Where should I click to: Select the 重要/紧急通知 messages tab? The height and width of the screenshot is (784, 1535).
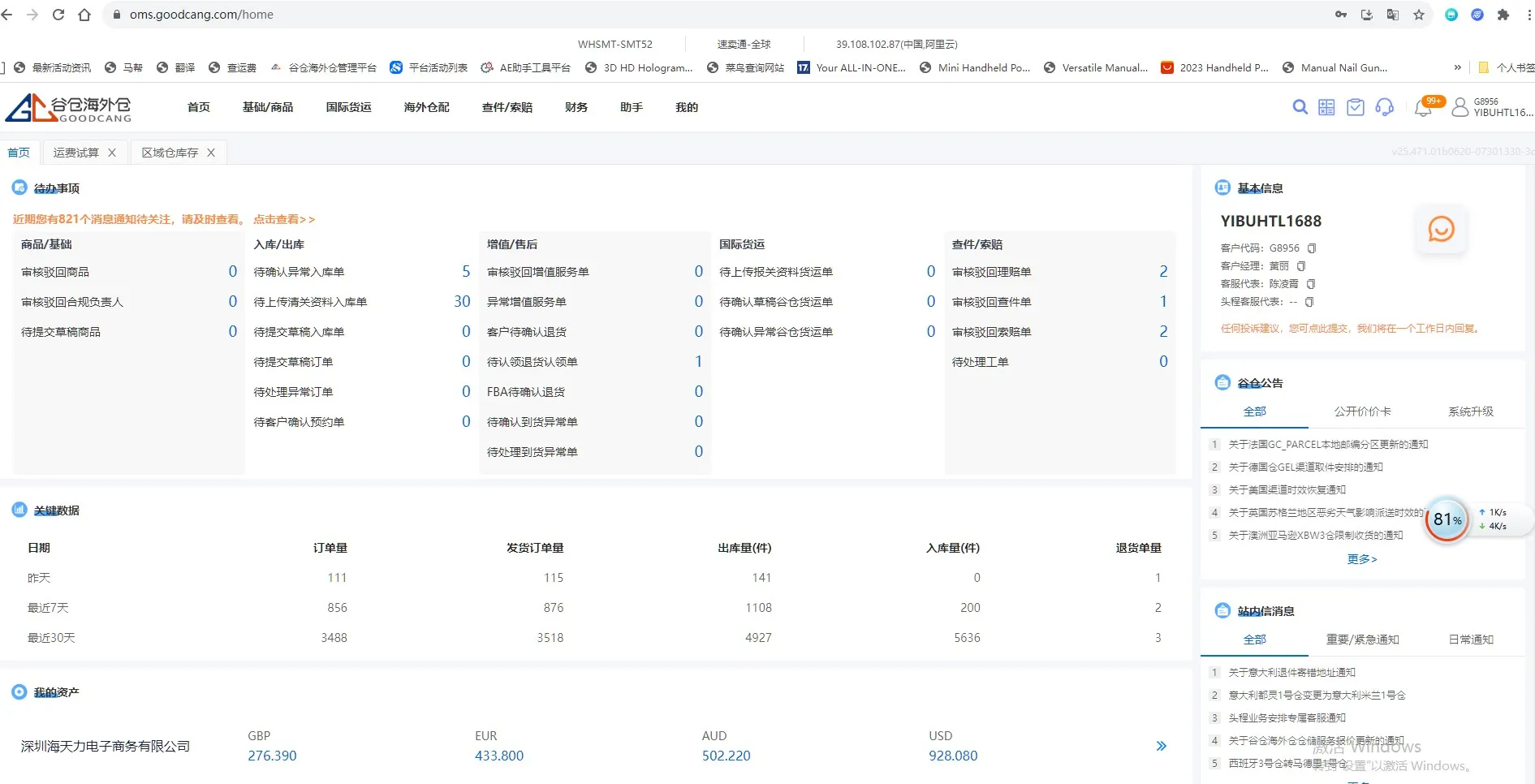(1362, 640)
